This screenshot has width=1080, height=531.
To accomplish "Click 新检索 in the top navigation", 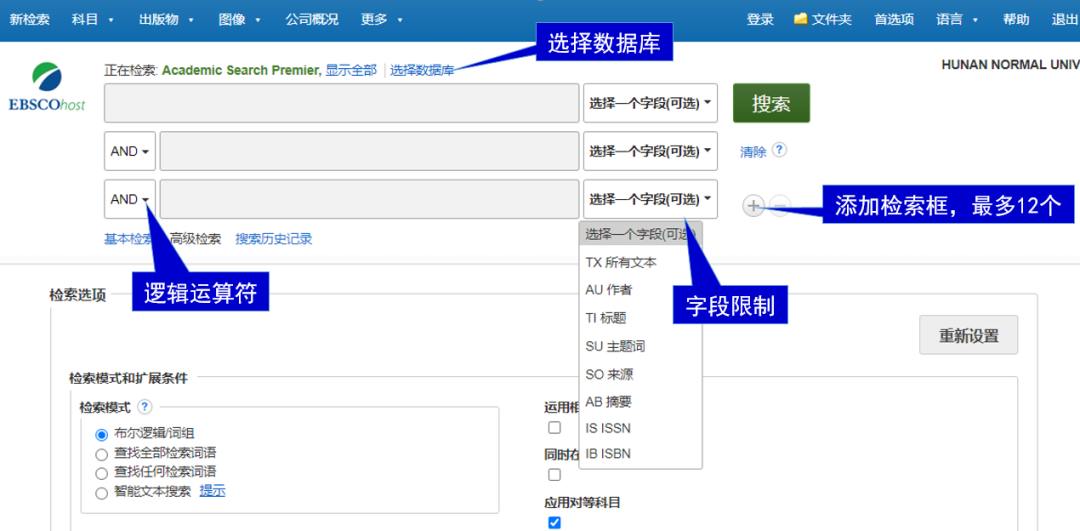I will point(29,20).
